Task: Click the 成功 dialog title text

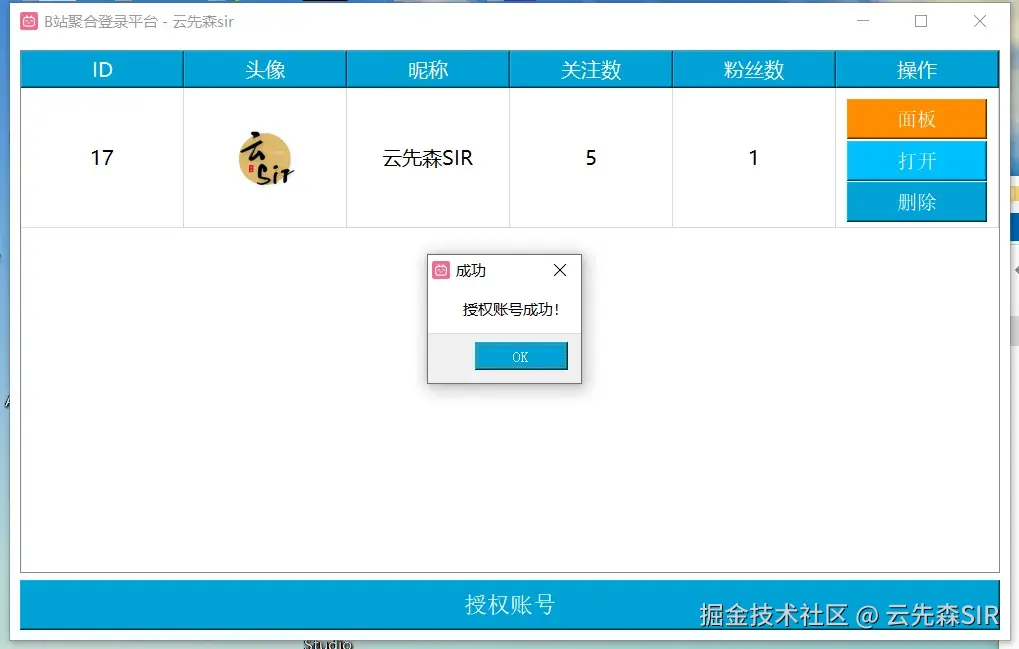Action: 471,270
